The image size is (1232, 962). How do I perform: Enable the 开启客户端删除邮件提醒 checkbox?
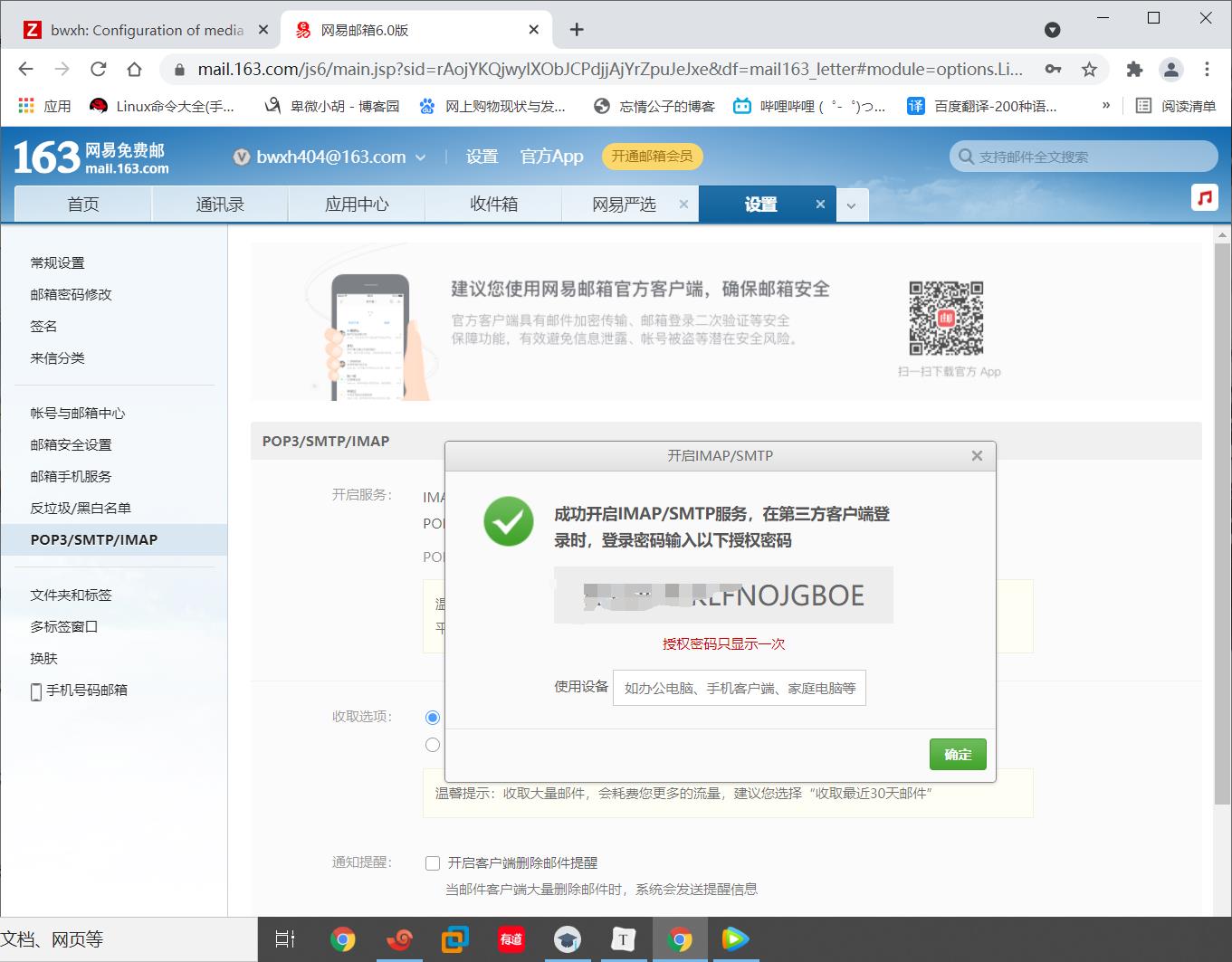[433, 863]
